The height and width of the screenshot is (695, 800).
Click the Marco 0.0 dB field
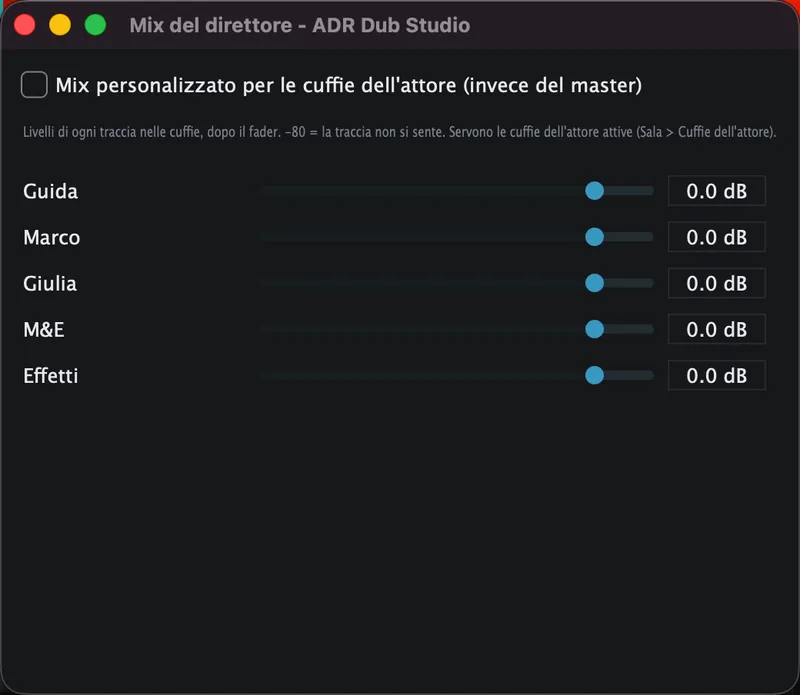tap(716, 237)
